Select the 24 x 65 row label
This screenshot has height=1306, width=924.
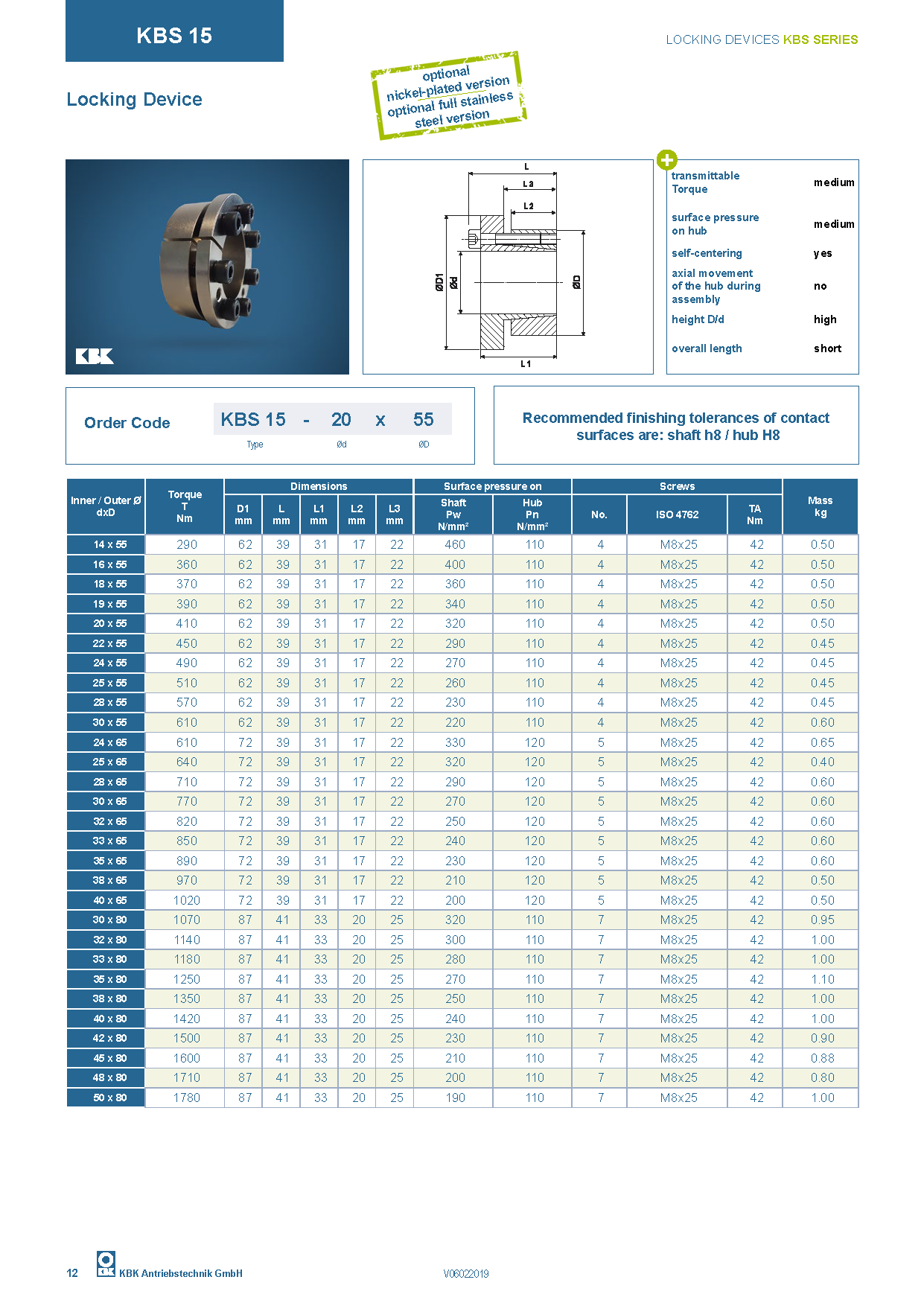coord(106,742)
